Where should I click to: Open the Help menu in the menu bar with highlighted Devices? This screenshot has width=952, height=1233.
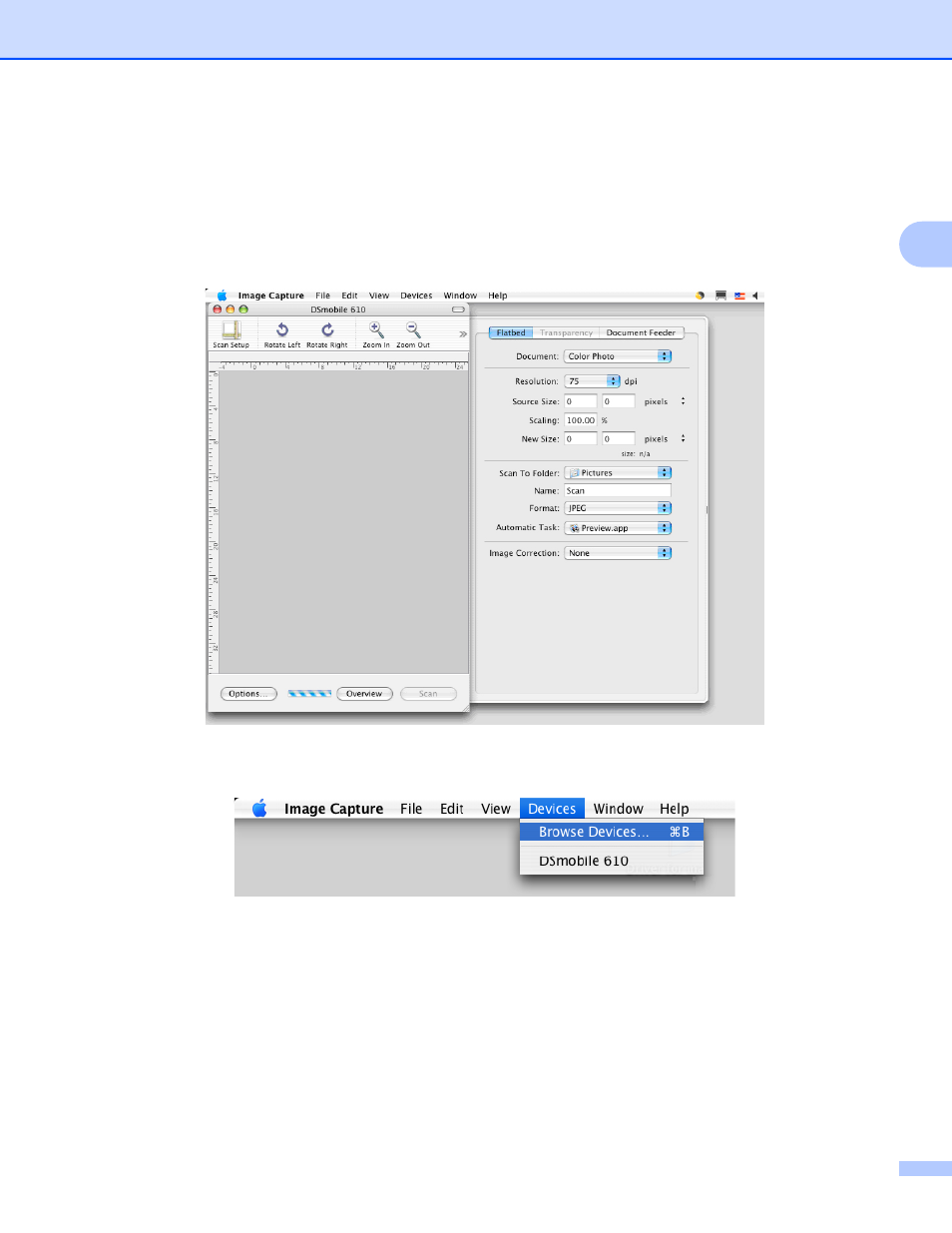coord(674,809)
